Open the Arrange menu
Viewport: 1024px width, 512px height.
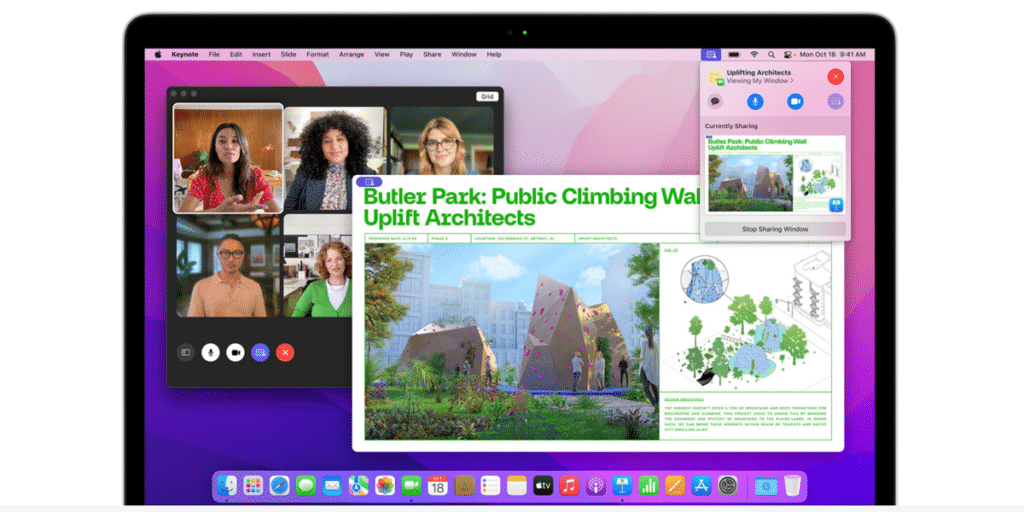(351, 55)
